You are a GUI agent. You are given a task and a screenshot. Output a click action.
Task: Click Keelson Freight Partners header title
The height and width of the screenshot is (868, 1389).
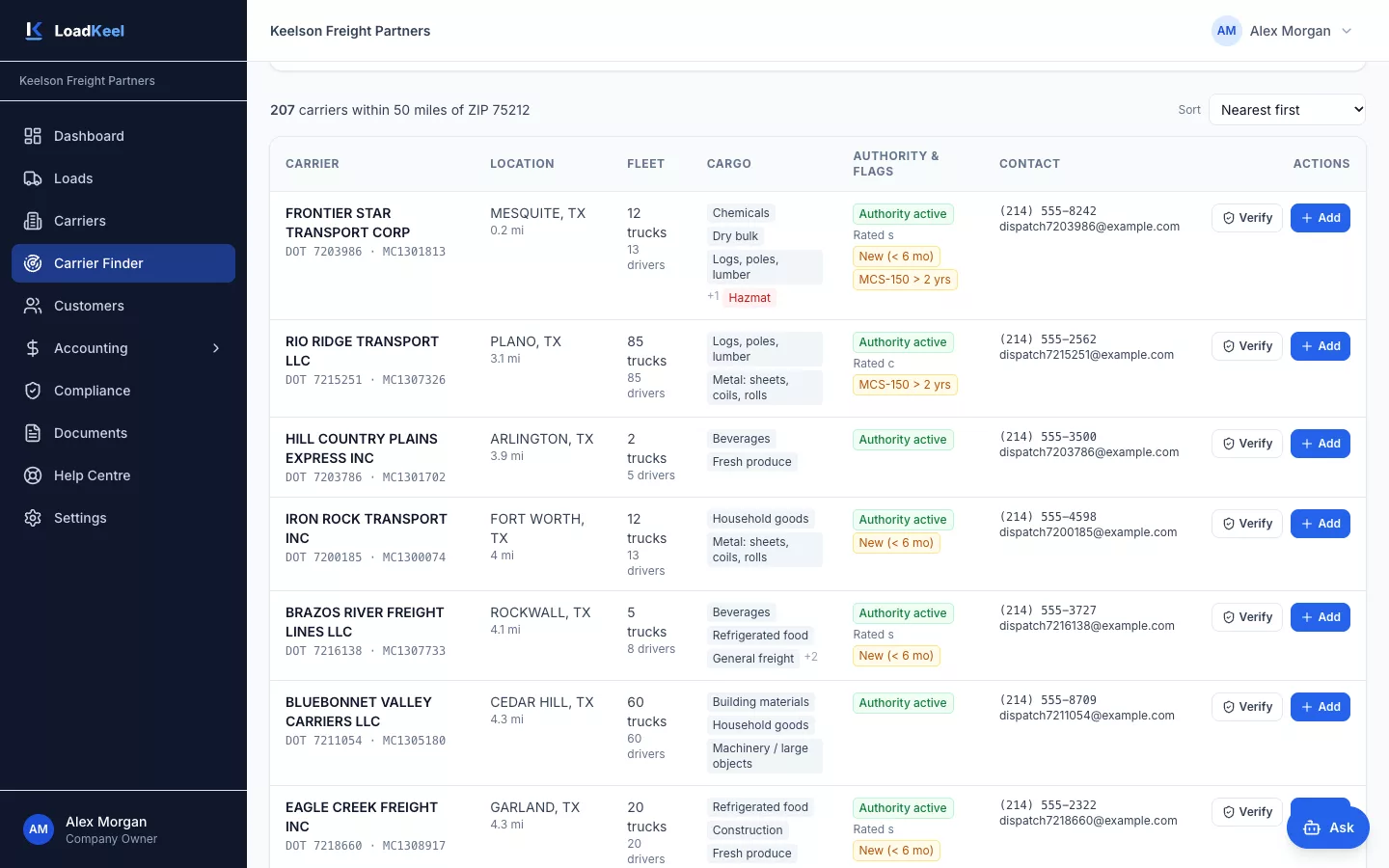click(x=350, y=31)
